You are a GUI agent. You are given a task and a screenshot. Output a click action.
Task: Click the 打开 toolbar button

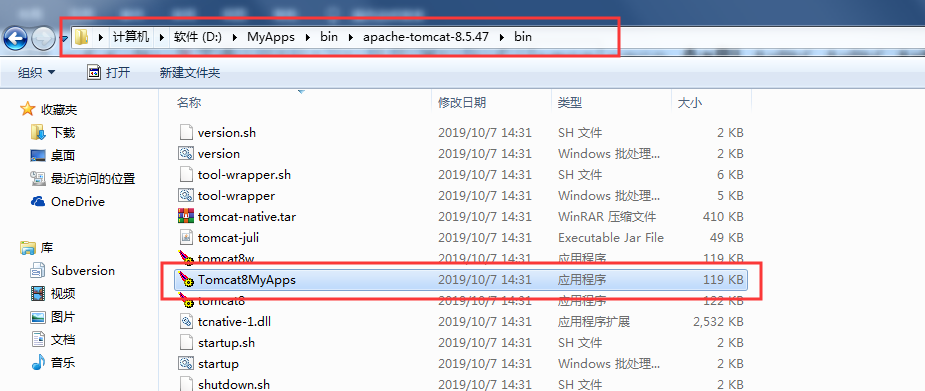[x=109, y=73]
